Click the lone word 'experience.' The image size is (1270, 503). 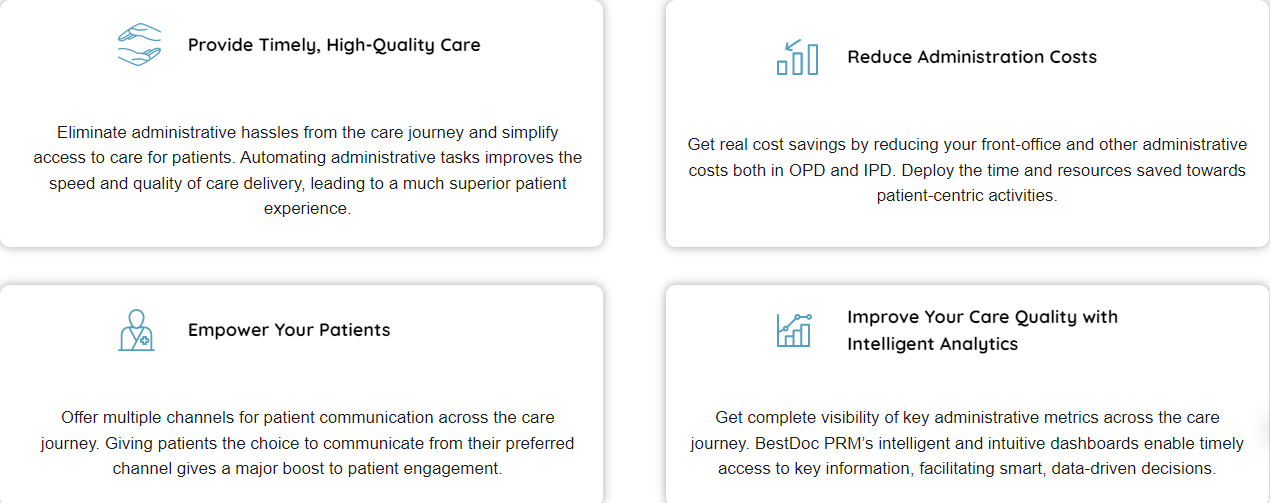tap(307, 209)
